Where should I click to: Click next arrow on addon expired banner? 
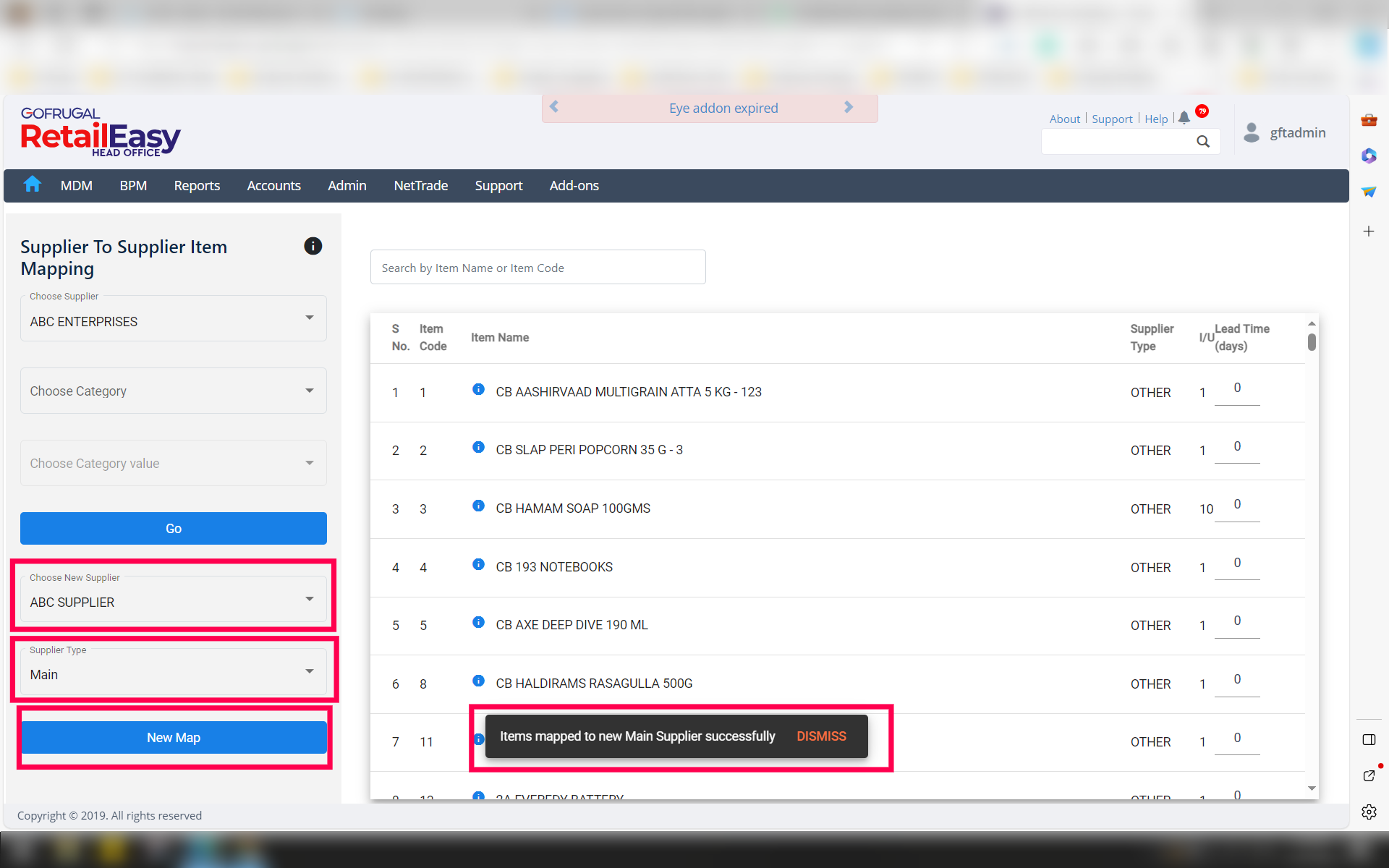[849, 108]
